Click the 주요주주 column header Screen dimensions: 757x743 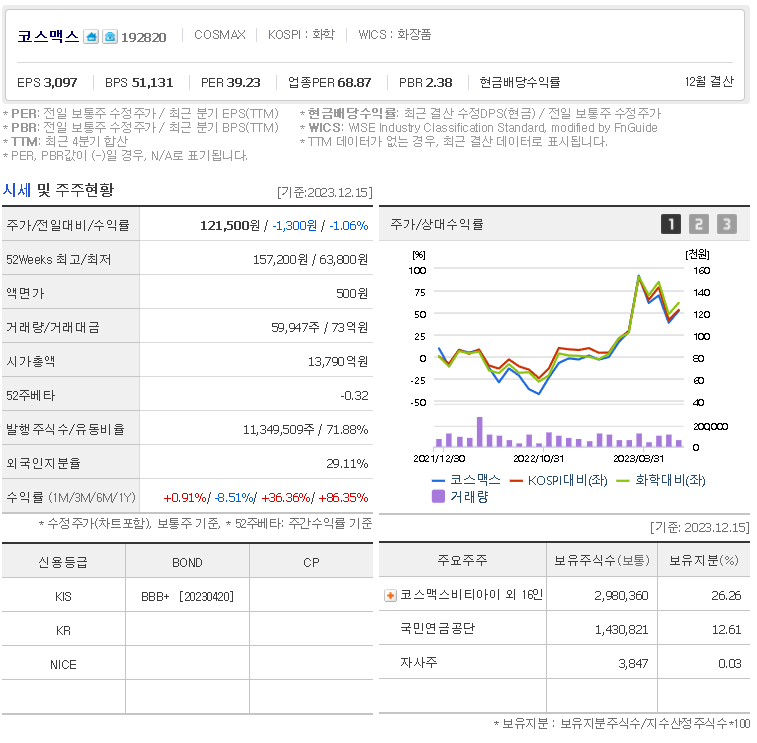[x=463, y=560]
